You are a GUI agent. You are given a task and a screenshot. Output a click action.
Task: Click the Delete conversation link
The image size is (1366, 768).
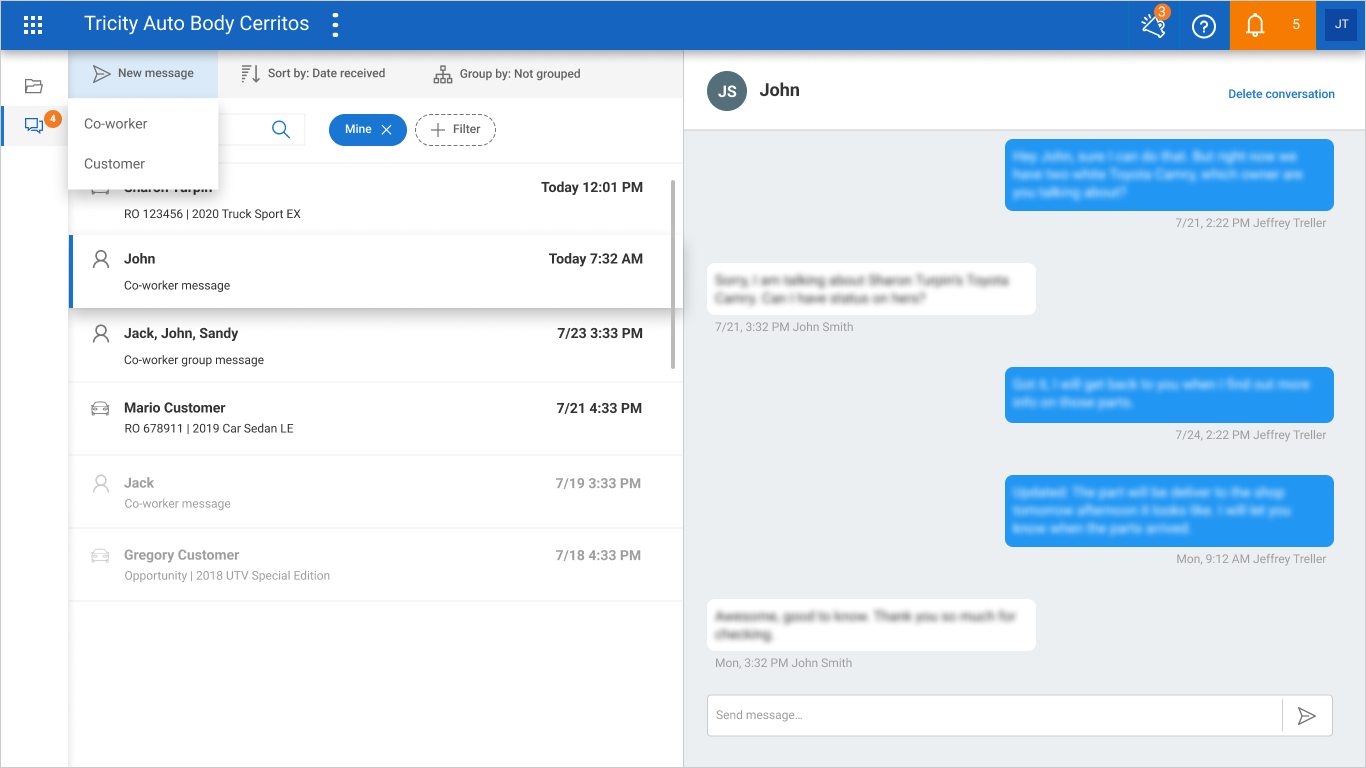[1281, 94]
